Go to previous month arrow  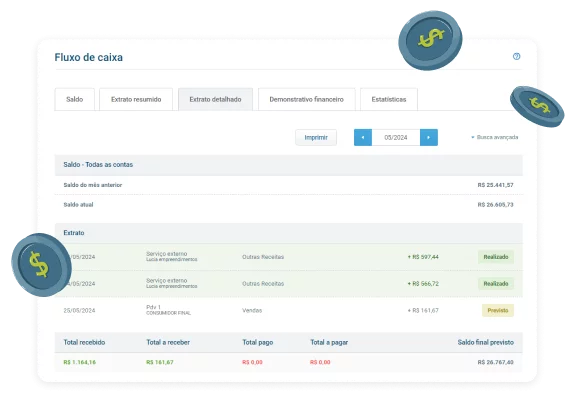tap(363, 137)
